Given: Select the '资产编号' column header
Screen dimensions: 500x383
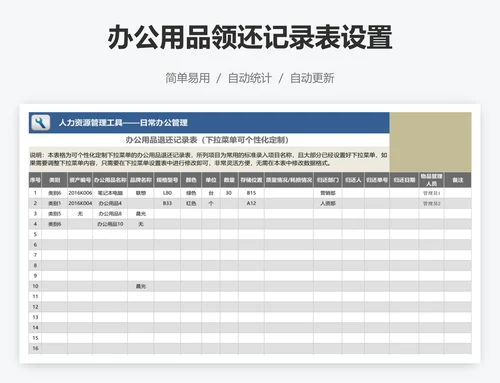Looking at the screenshot, I should pos(80,180).
